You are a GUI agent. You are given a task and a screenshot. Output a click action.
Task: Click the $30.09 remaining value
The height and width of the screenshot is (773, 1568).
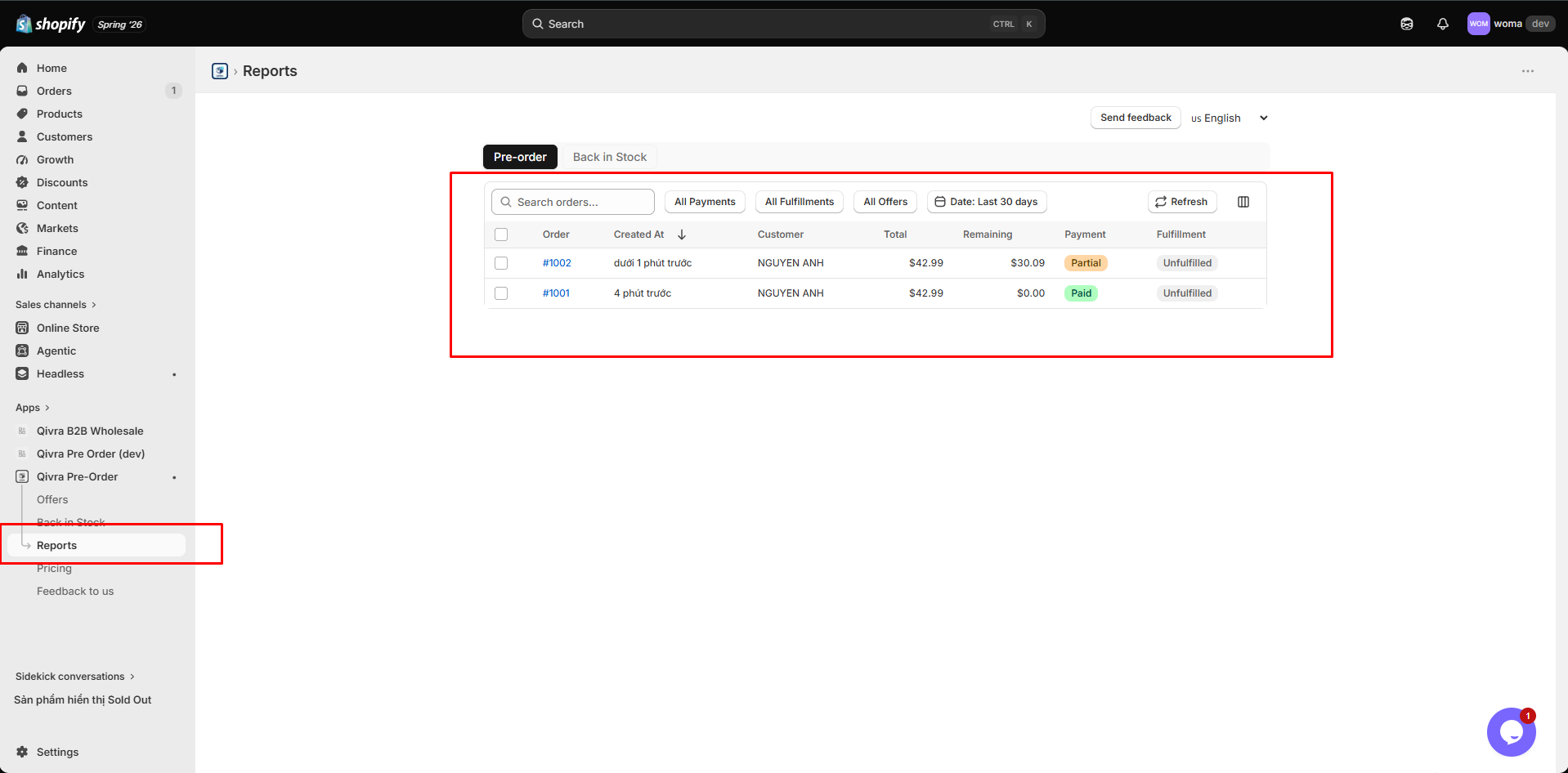click(1028, 263)
